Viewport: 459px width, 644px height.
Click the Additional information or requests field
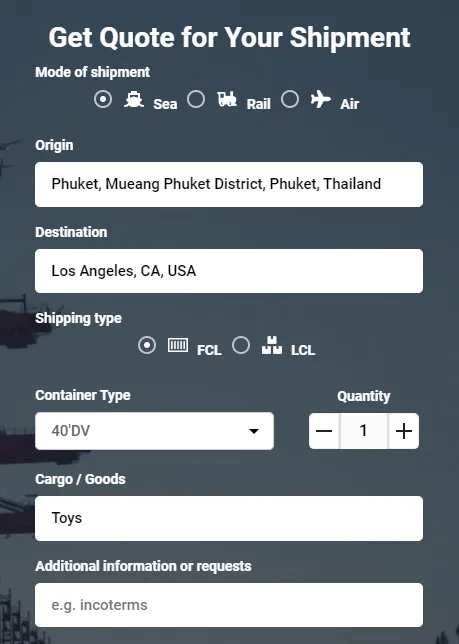click(x=229, y=605)
